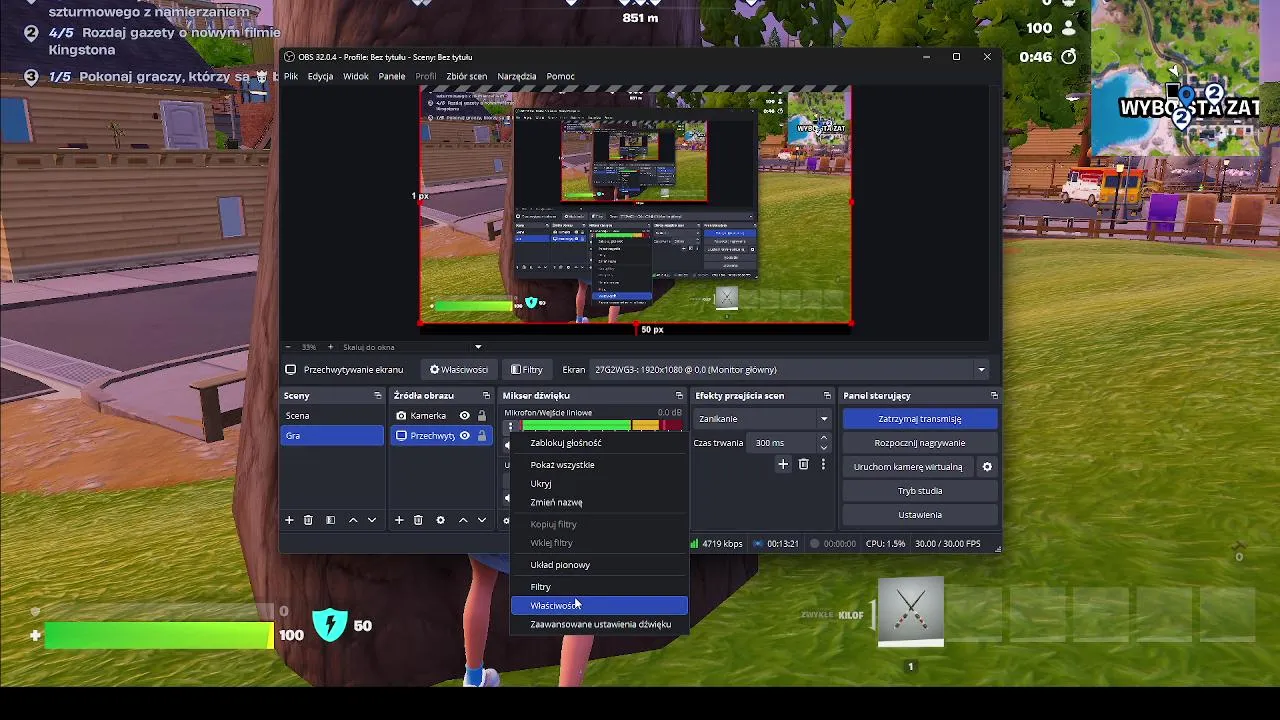Viewport: 1280px width, 720px height.
Task: Click Rozpocznij nagrywanie button
Action: click(x=920, y=443)
